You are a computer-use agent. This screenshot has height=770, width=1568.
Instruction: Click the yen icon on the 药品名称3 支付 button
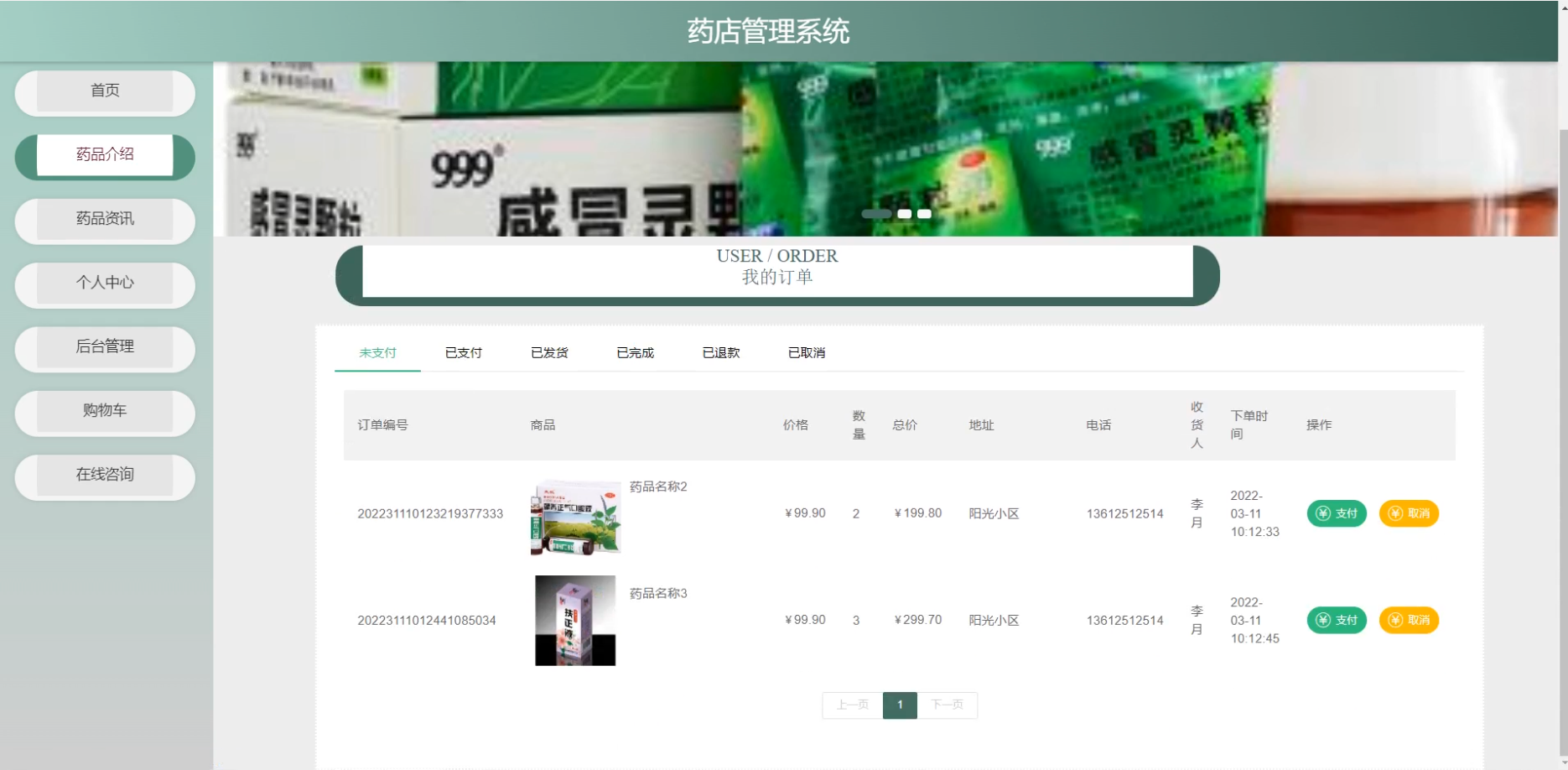[1323, 620]
